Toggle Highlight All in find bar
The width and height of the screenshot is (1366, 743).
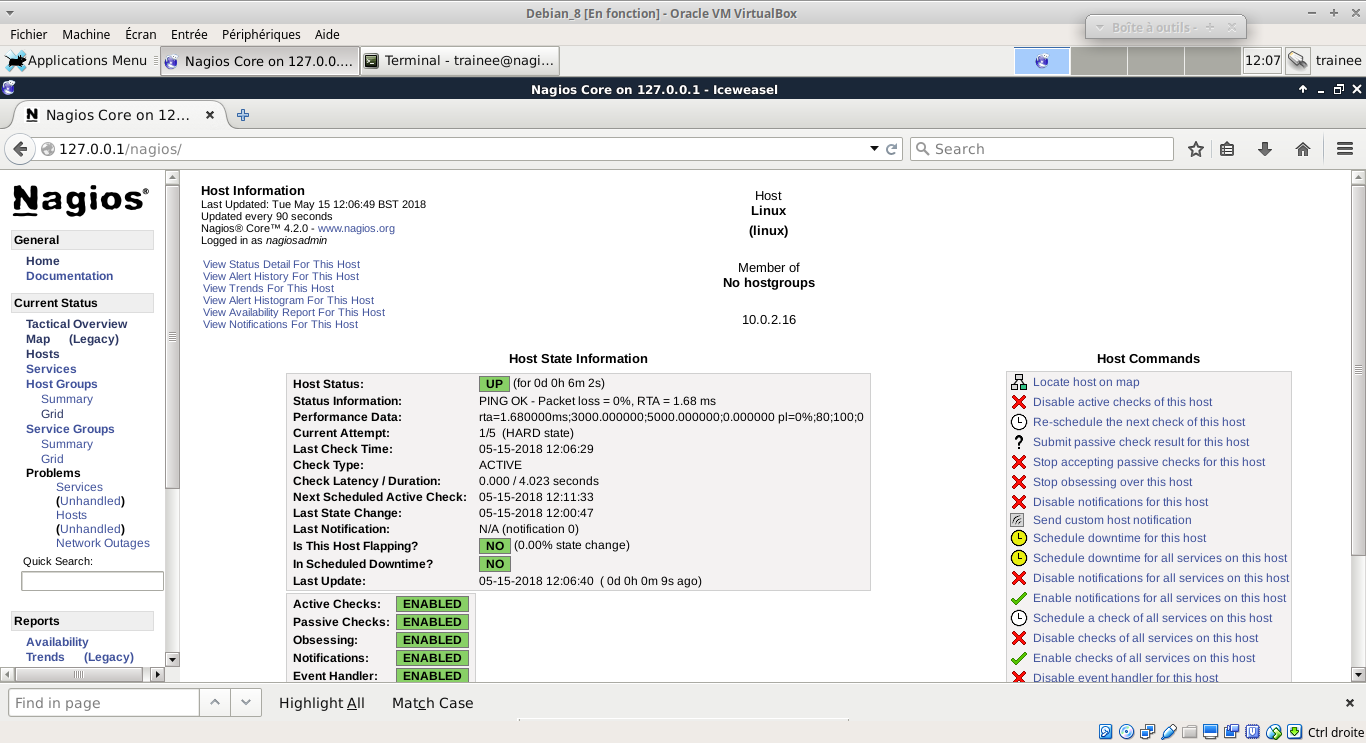coord(322,703)
